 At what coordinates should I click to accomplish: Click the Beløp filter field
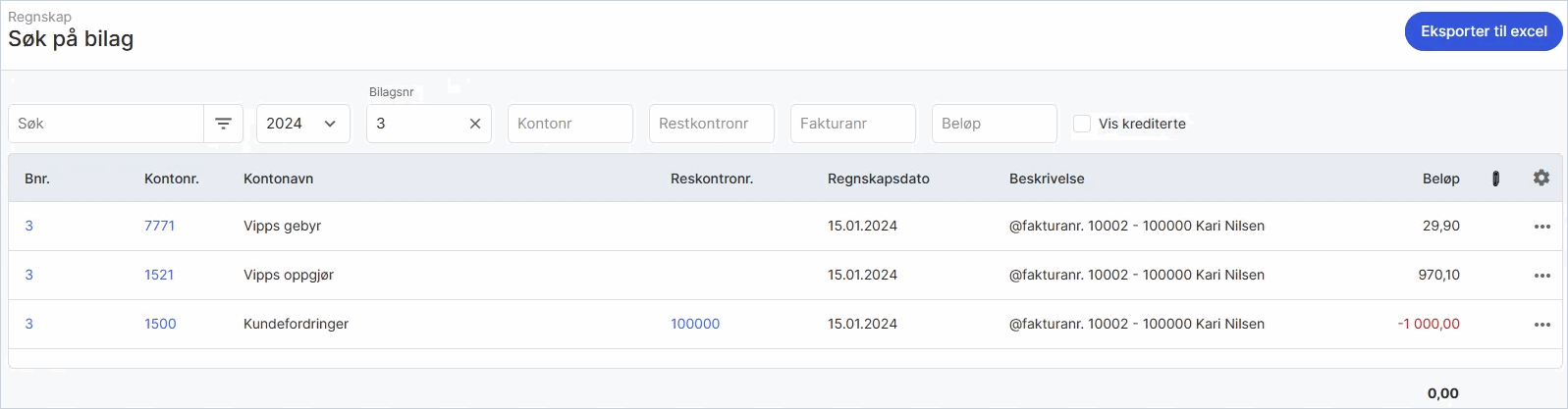[x=995, y=124]
